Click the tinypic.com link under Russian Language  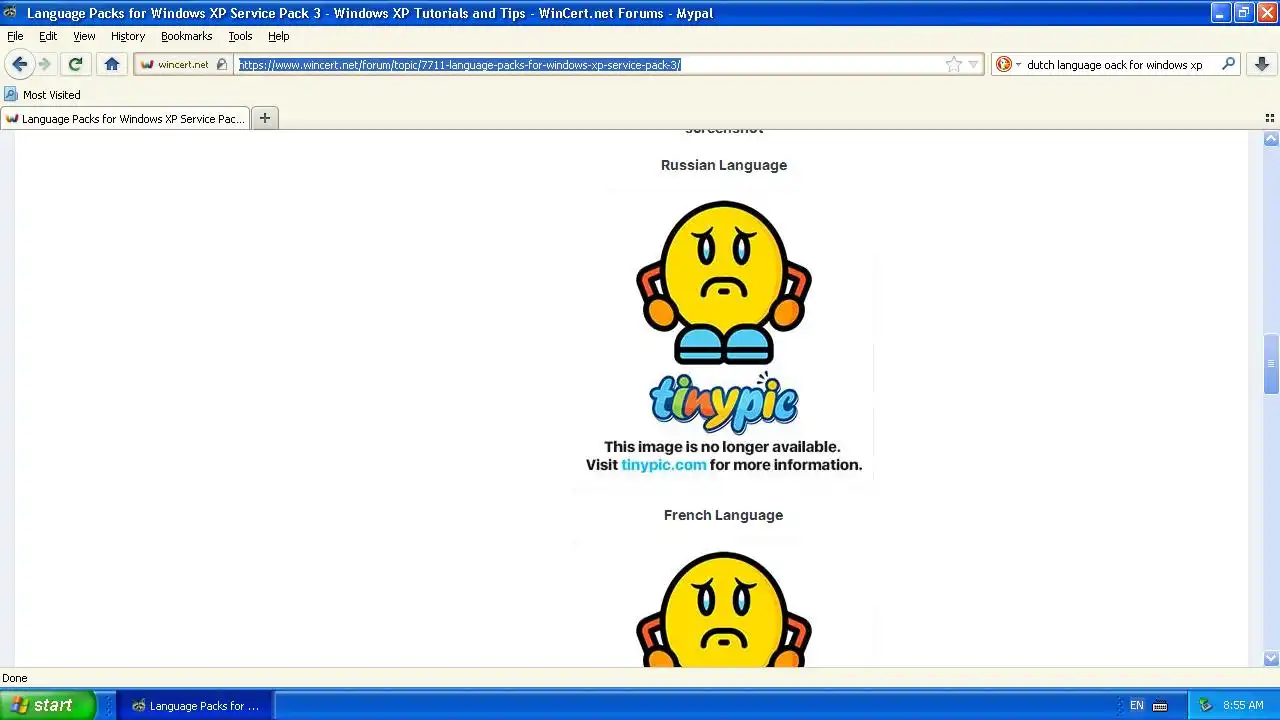click(x=663, y=465)
